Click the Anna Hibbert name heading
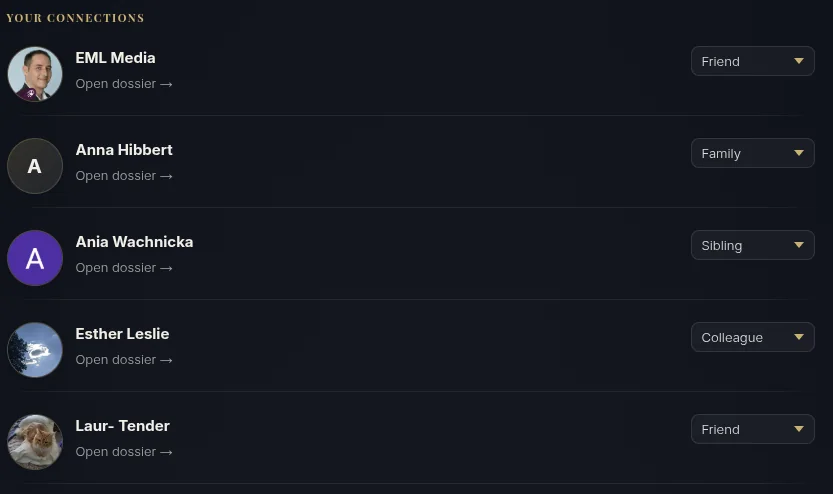Screen dimensions: 833x494 click(x=124, y=150)
